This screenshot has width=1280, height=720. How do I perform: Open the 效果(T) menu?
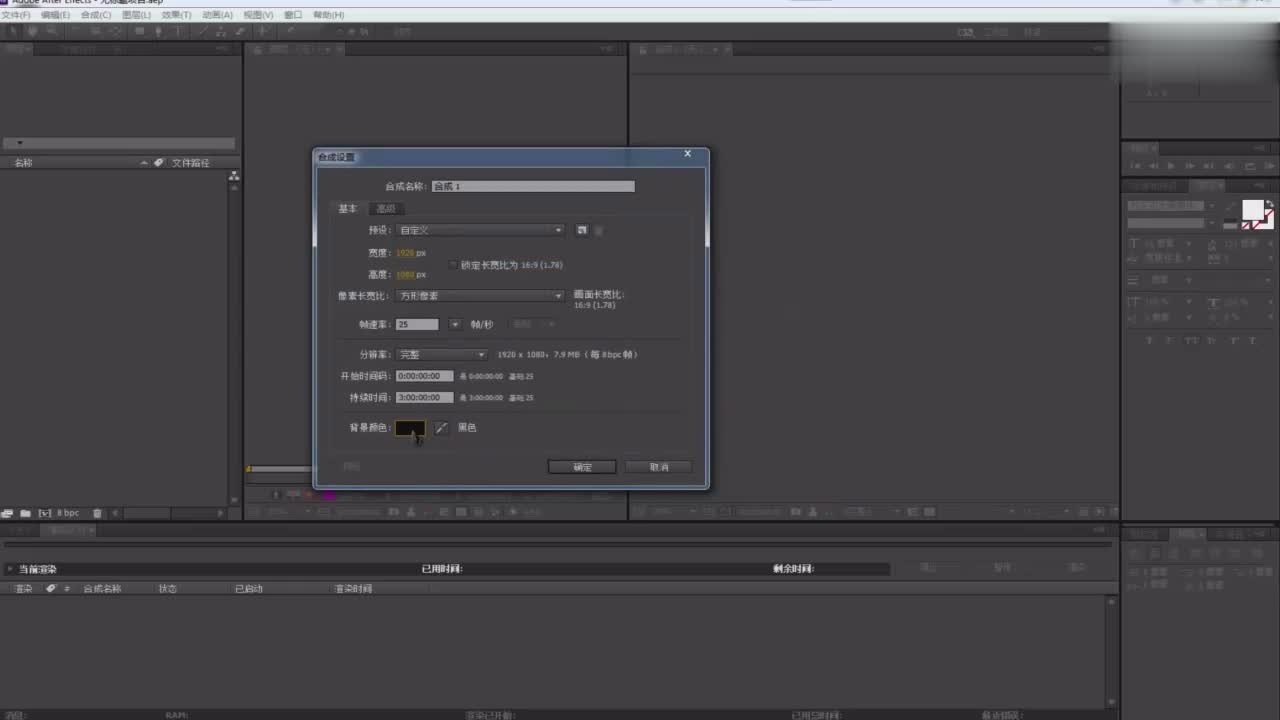click(176, 15)
